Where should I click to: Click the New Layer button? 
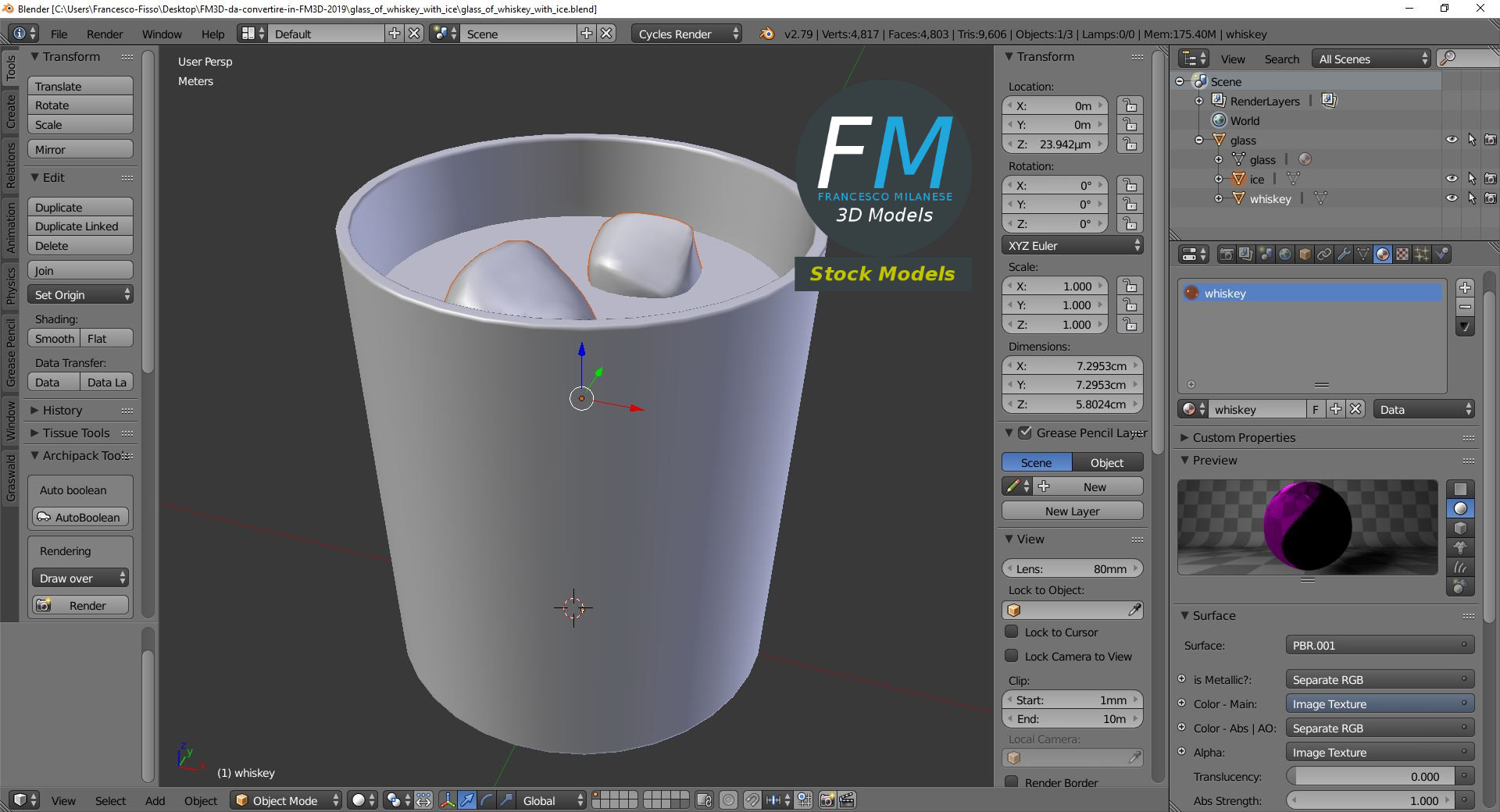point(1072,511)
